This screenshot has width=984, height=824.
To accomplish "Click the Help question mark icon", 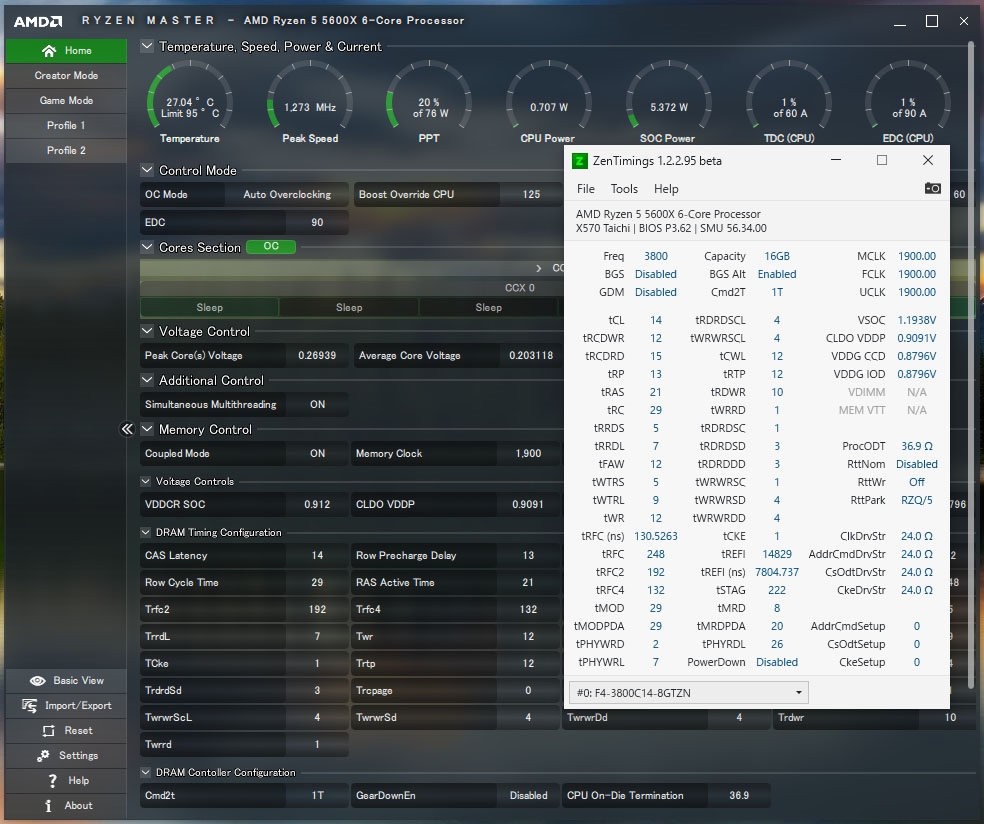I will [52, 781].
